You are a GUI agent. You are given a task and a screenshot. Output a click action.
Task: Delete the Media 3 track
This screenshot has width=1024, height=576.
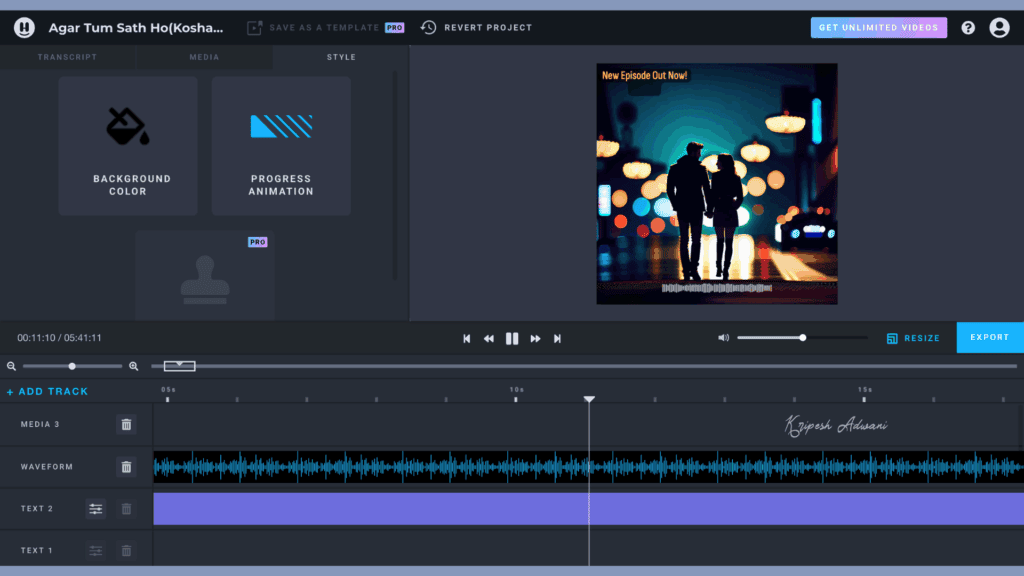point(126,424)
